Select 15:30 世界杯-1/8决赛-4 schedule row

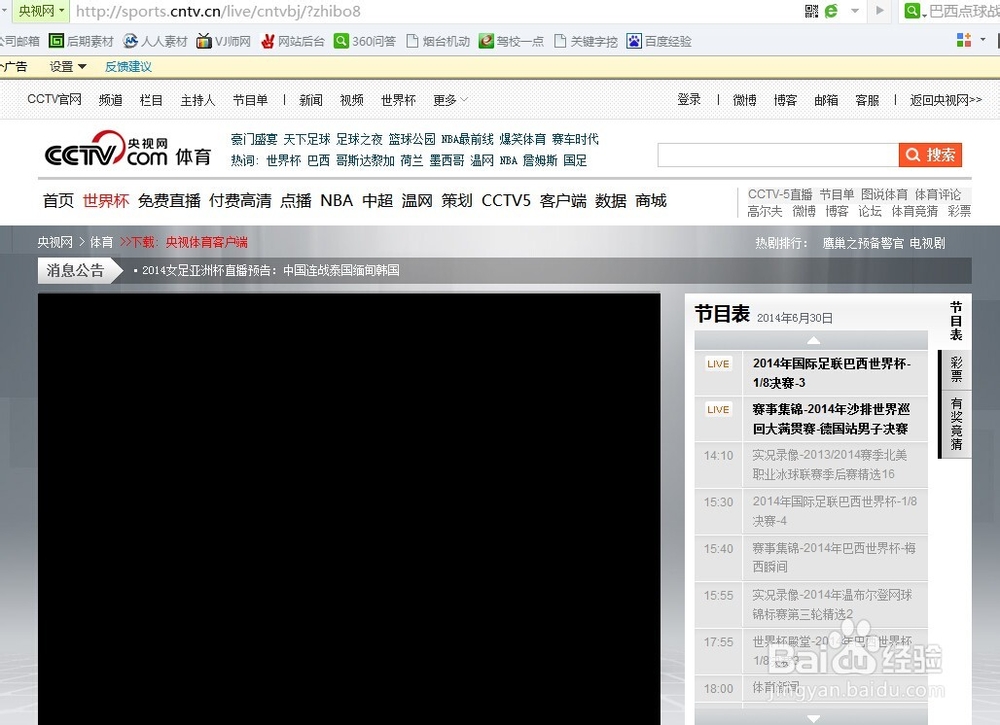point(811,511)
